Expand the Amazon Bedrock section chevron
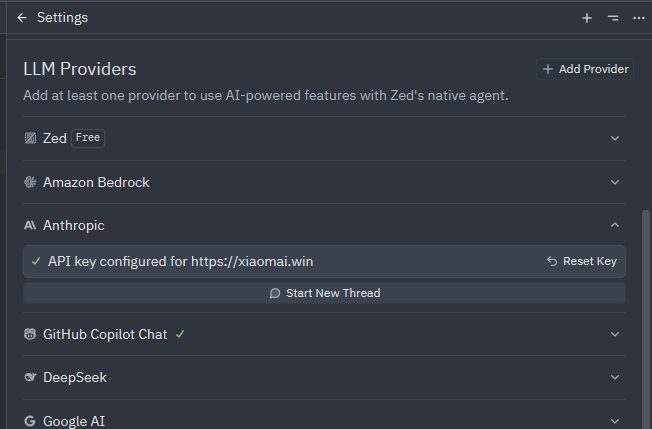652x429 pixels. (x=615, y=182)
